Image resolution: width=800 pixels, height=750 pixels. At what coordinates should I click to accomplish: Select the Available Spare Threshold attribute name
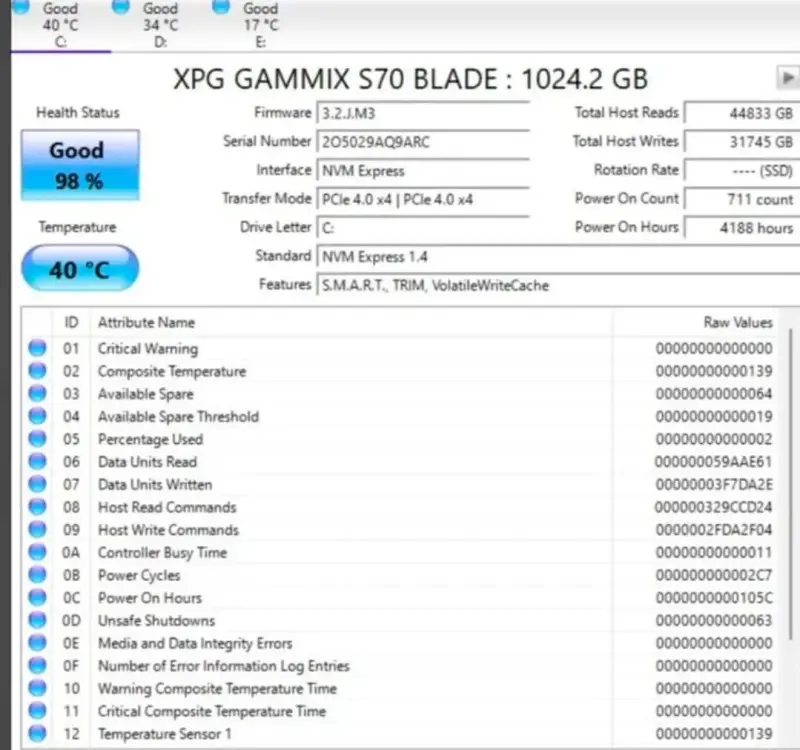tap(179, 416)
